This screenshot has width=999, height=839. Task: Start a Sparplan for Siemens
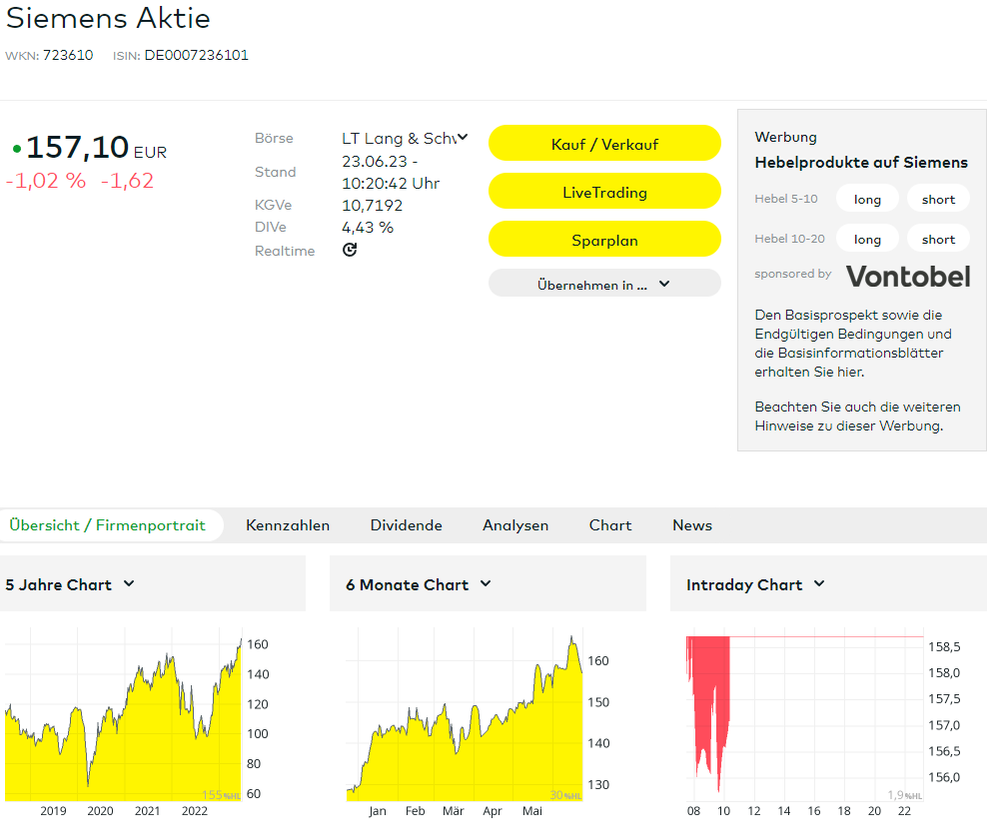click(x=604, y=240)
